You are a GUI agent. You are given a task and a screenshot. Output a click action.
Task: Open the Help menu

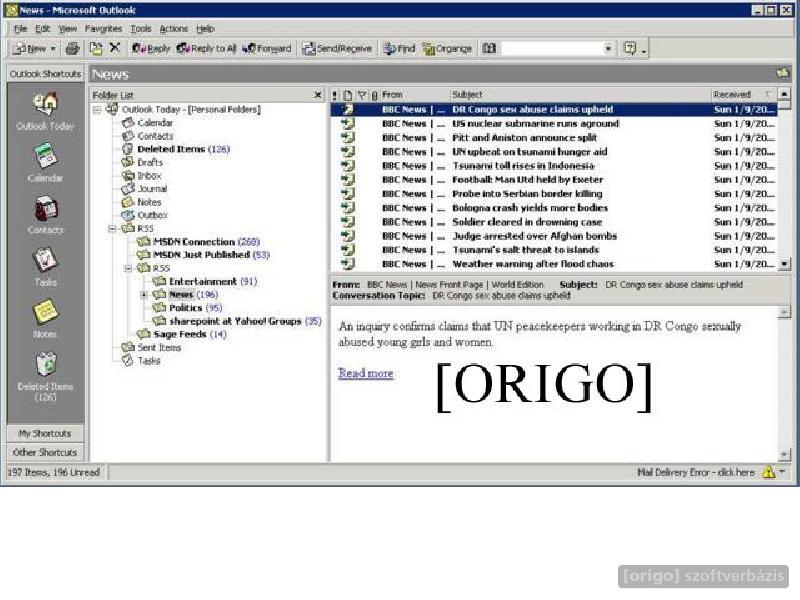205,29
